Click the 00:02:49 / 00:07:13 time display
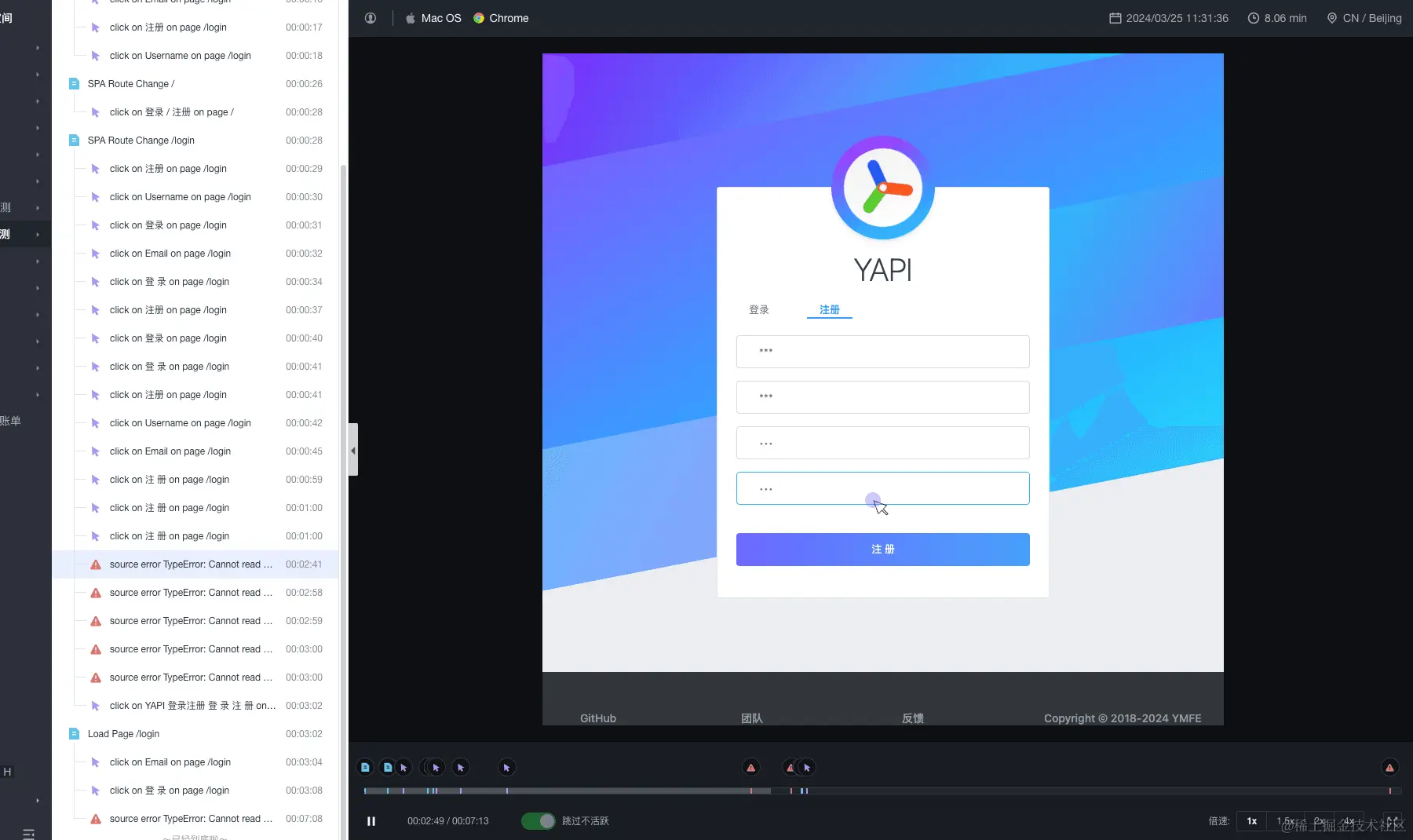This screenshot has height=840, width=1413. pyautogui.click(x=447, y=821)
